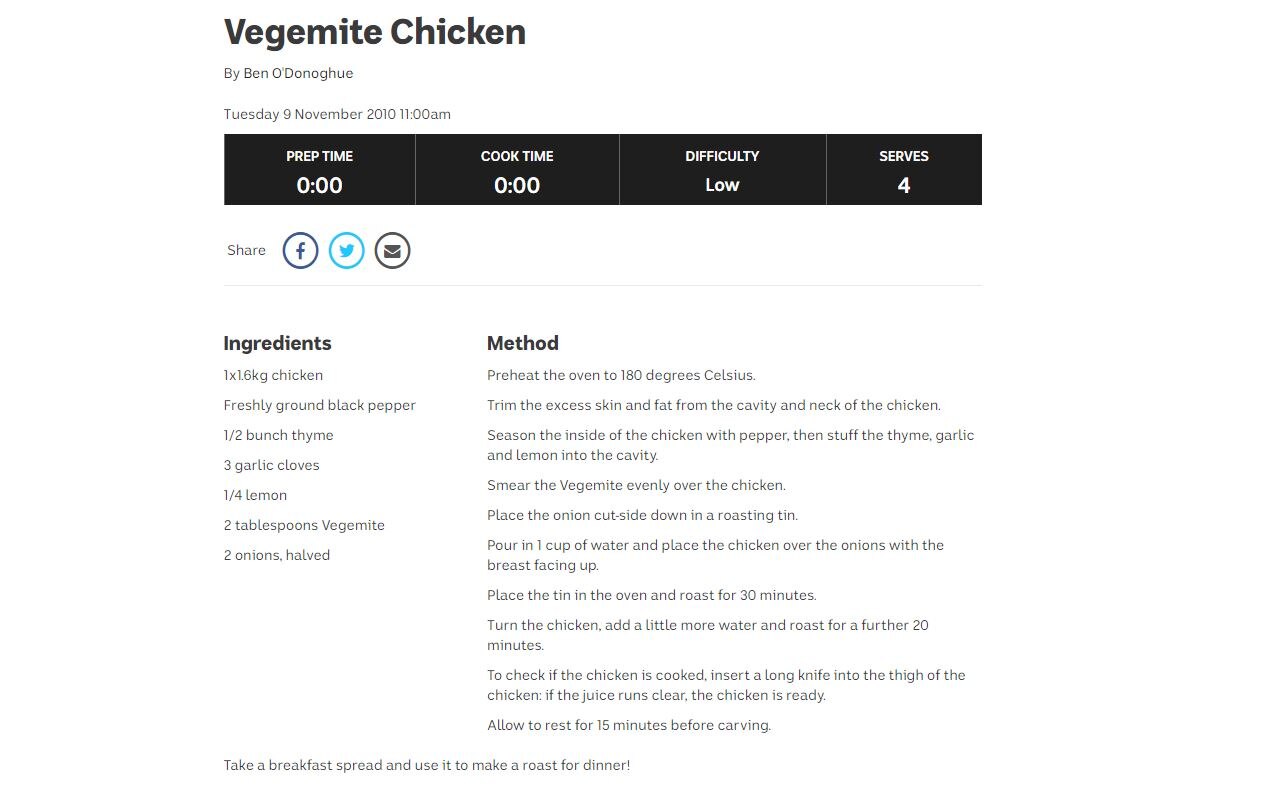Share recipe by email envelope icon
The width and height of the screenshot is (1269, 797).
pyautogui.click(x=392, y=250)
